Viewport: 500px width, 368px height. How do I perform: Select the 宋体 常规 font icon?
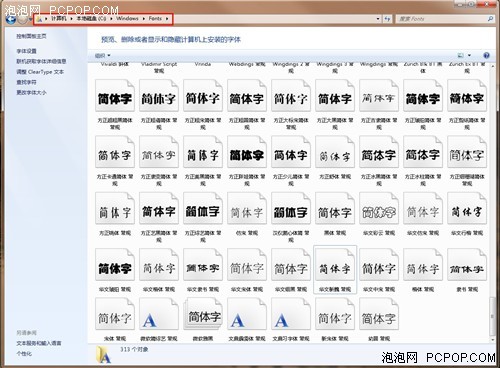pyautogui.click(x=115, y=314)
